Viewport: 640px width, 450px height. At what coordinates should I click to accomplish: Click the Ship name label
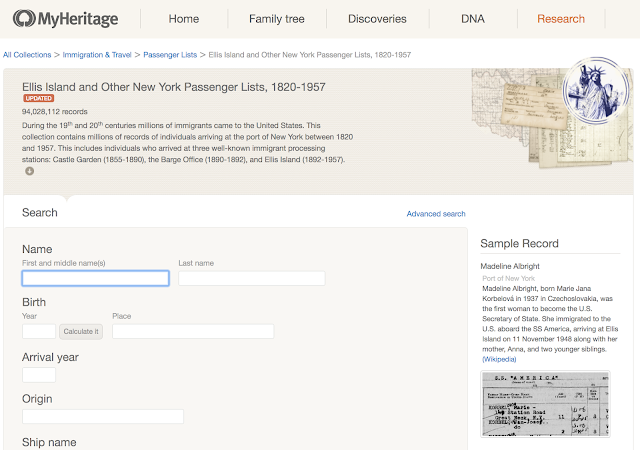pyautogui.click(x=49, y=442)
